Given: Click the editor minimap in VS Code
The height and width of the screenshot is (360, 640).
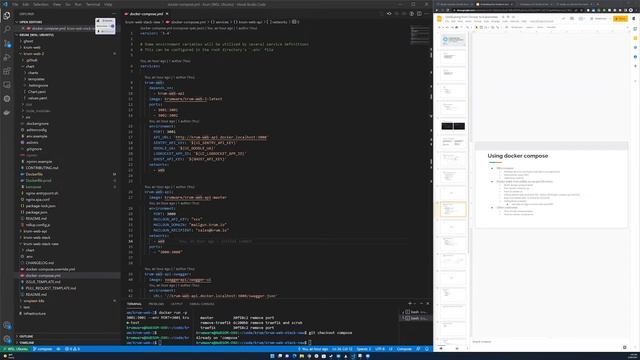Looking at the screenshot, I should click(420, 35).
